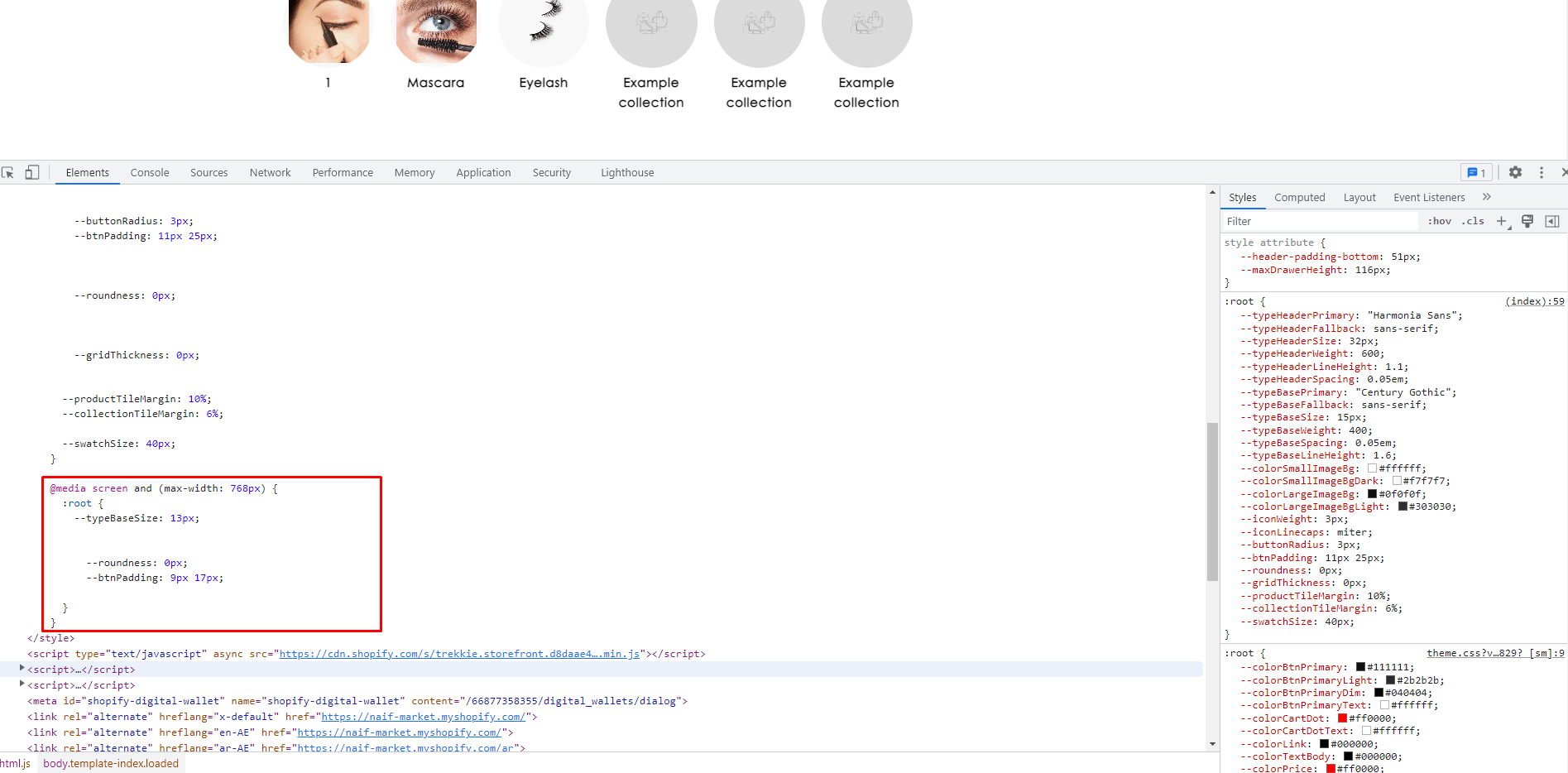The width and height of the screenshot is (1568, 773).
Task: Select the Computed sub-tab
Action: pos(1300,197)
